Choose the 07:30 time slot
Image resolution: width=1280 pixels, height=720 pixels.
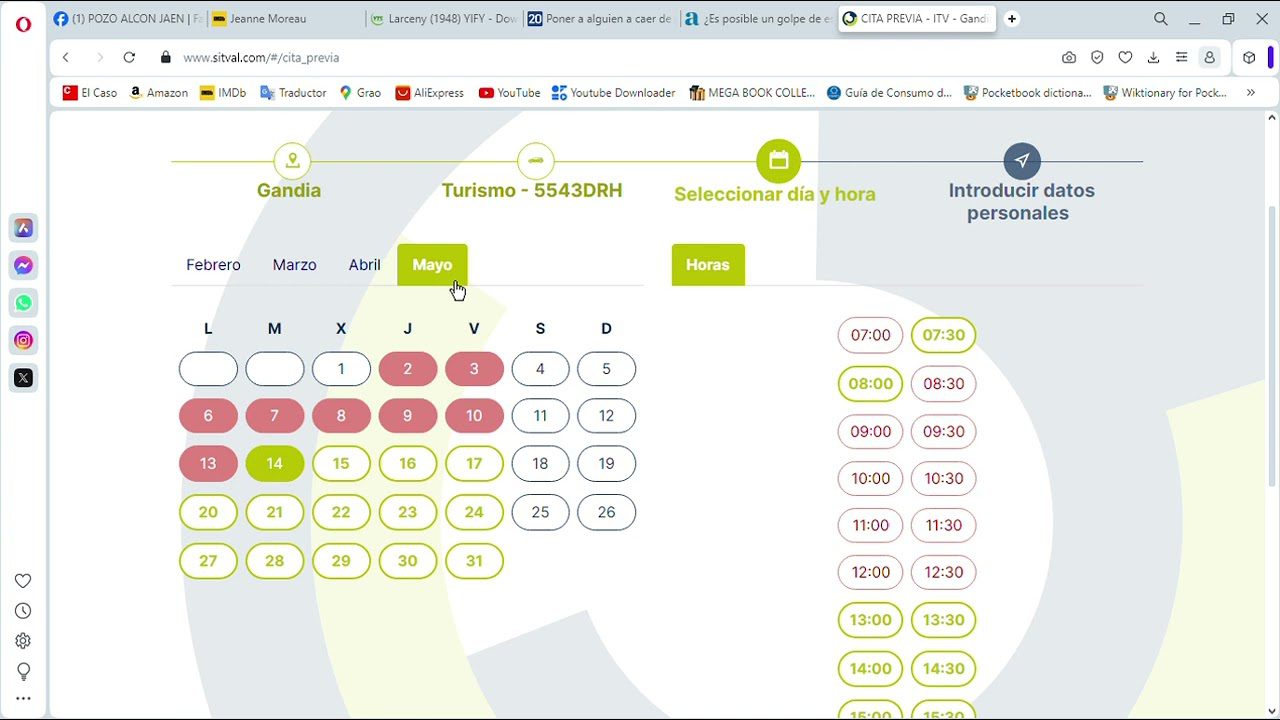(x=944, y=335)
